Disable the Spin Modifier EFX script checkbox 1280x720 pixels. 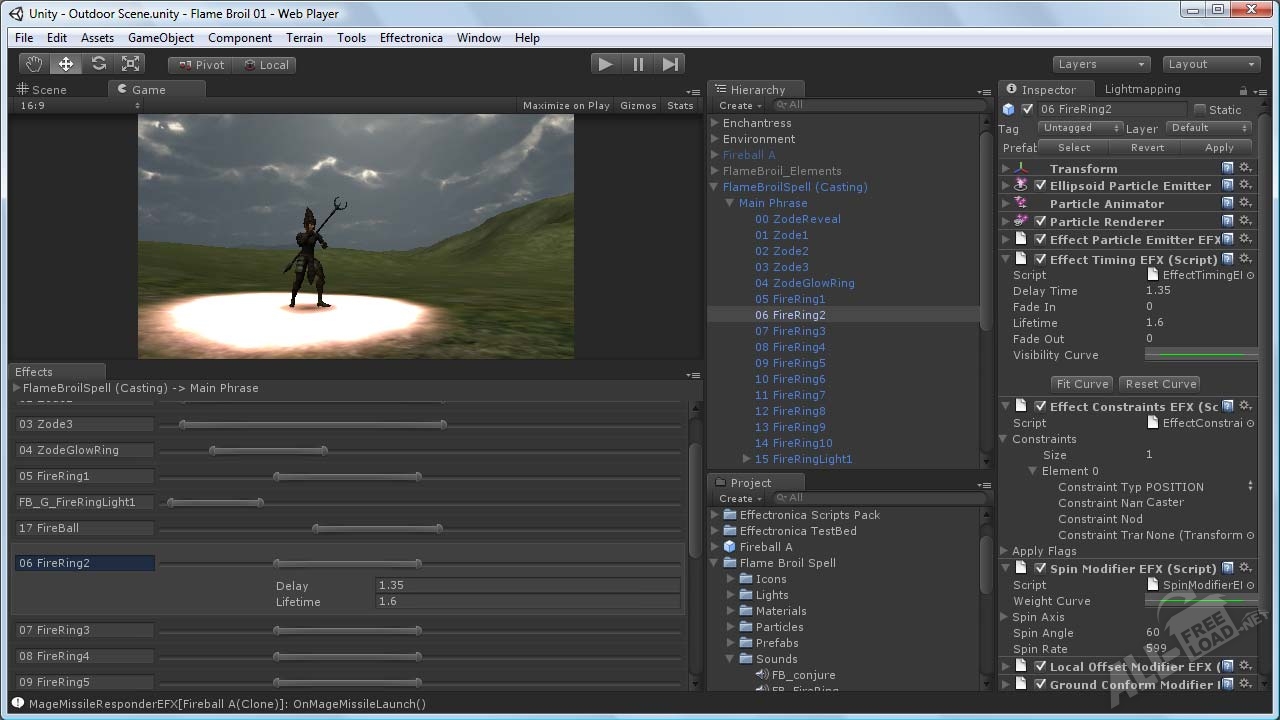(1040, 569)
